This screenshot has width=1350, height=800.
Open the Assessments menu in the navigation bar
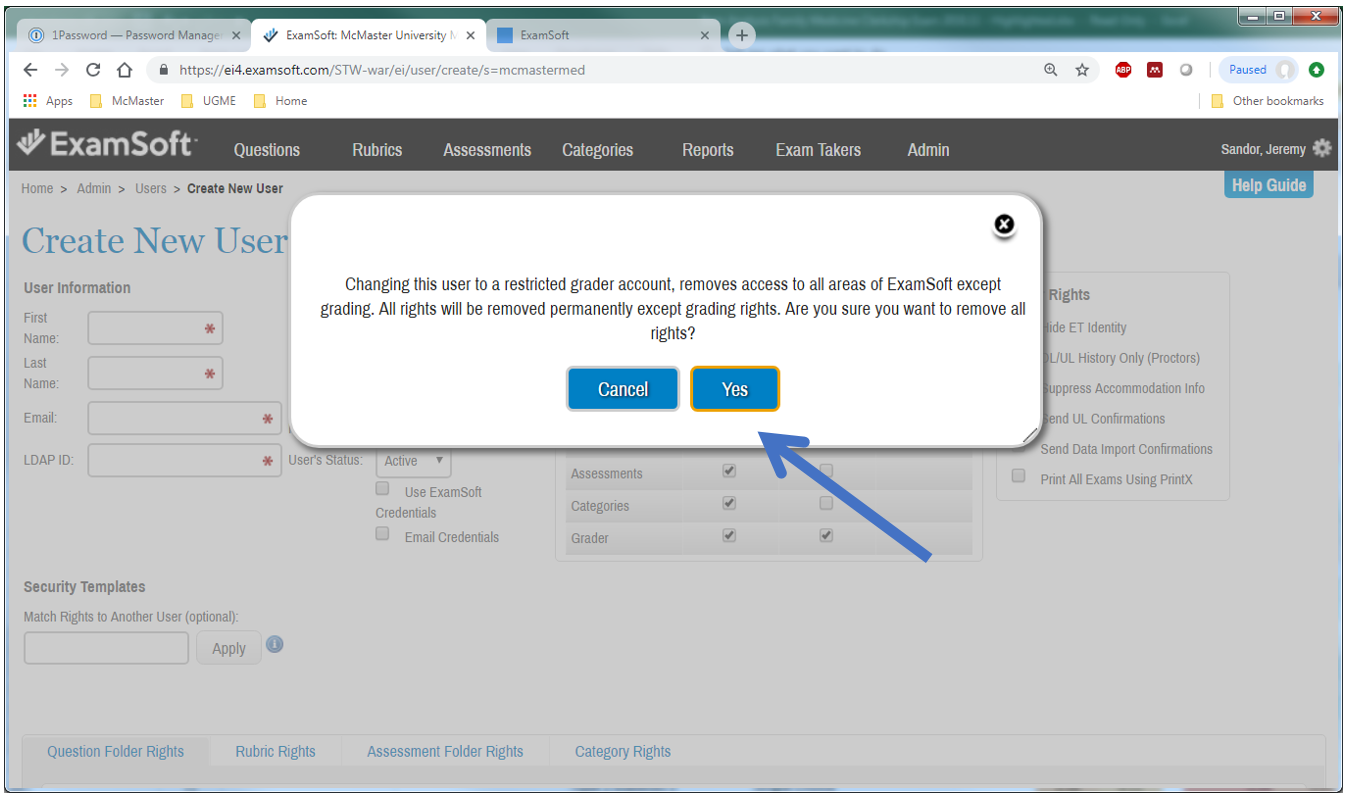(x=487, y=150)
